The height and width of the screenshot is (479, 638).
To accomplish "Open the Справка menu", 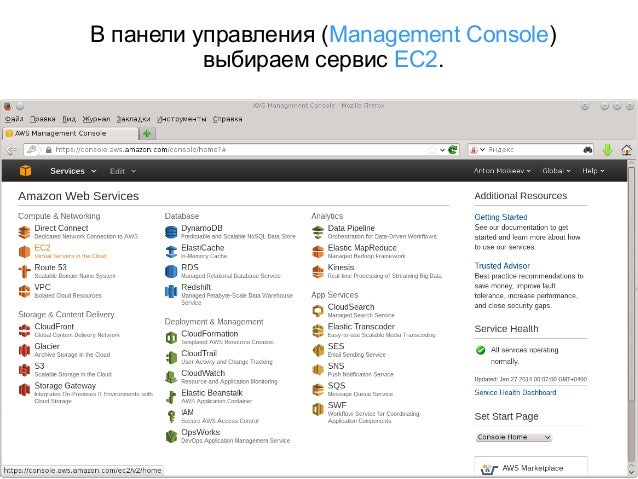I will (x=227, y=119).
